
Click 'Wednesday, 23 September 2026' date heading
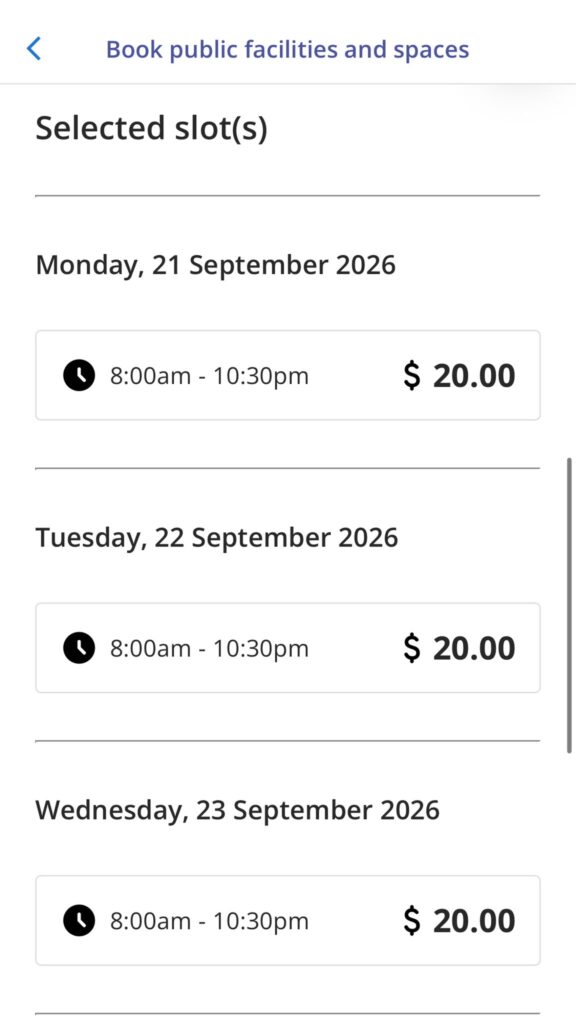(238, 810)
